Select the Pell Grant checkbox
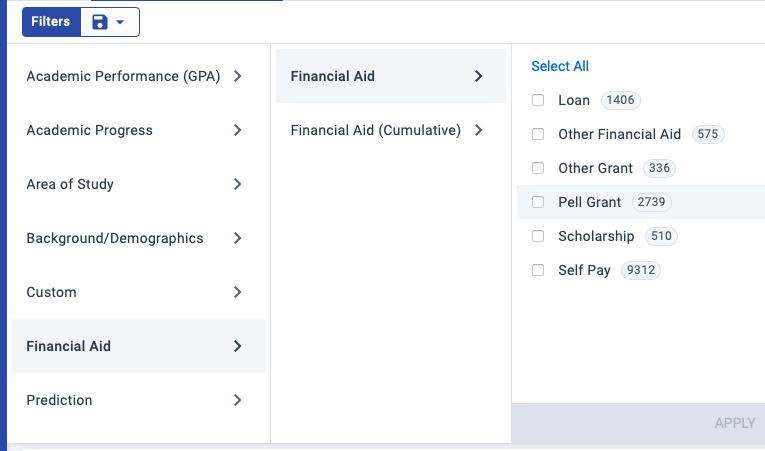The height and width of the screenshot is (451, 765). click(x=538, y=202)
